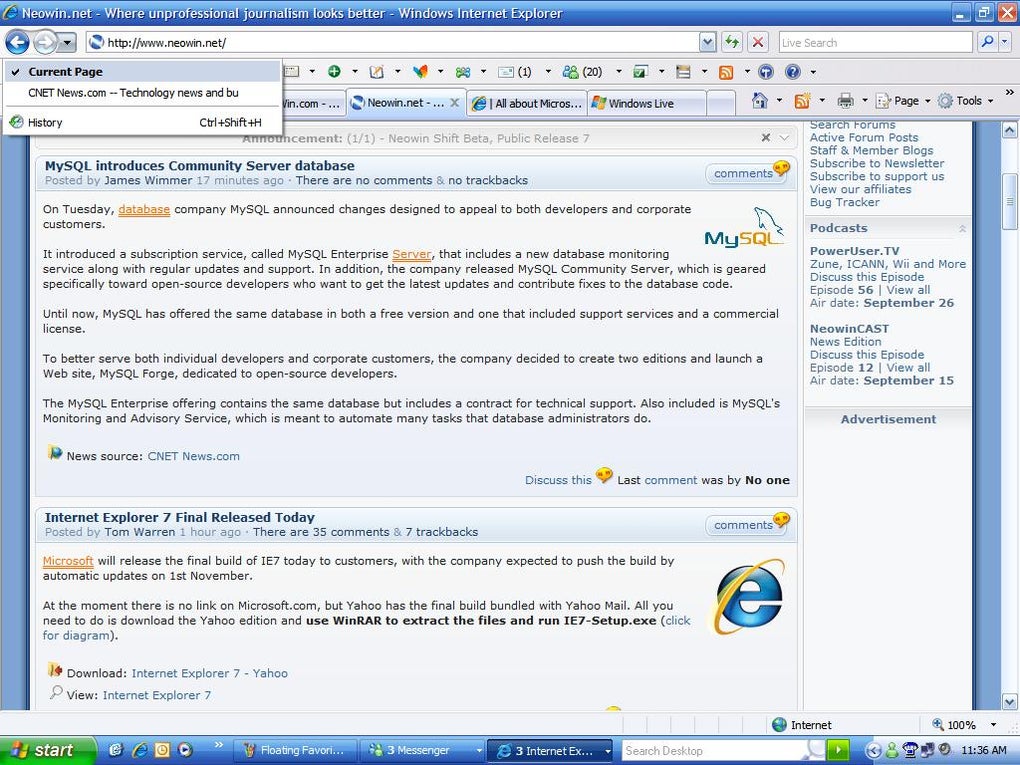Close the Neowin.net tab
1020x765 pixels.
point(455,103)
